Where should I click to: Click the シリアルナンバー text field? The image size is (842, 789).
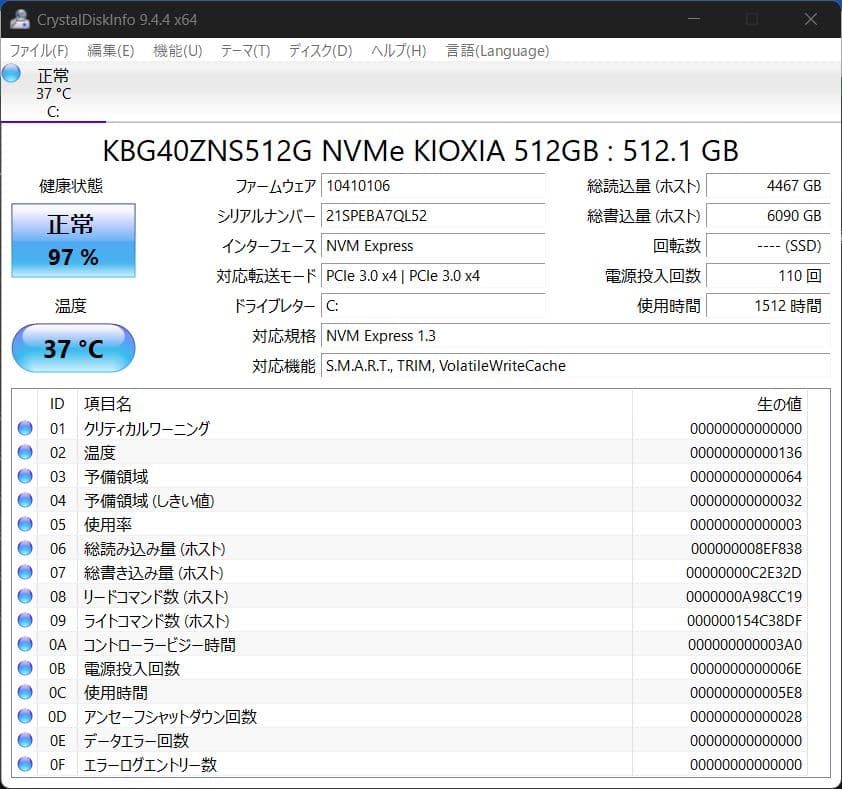click(434, 216)
